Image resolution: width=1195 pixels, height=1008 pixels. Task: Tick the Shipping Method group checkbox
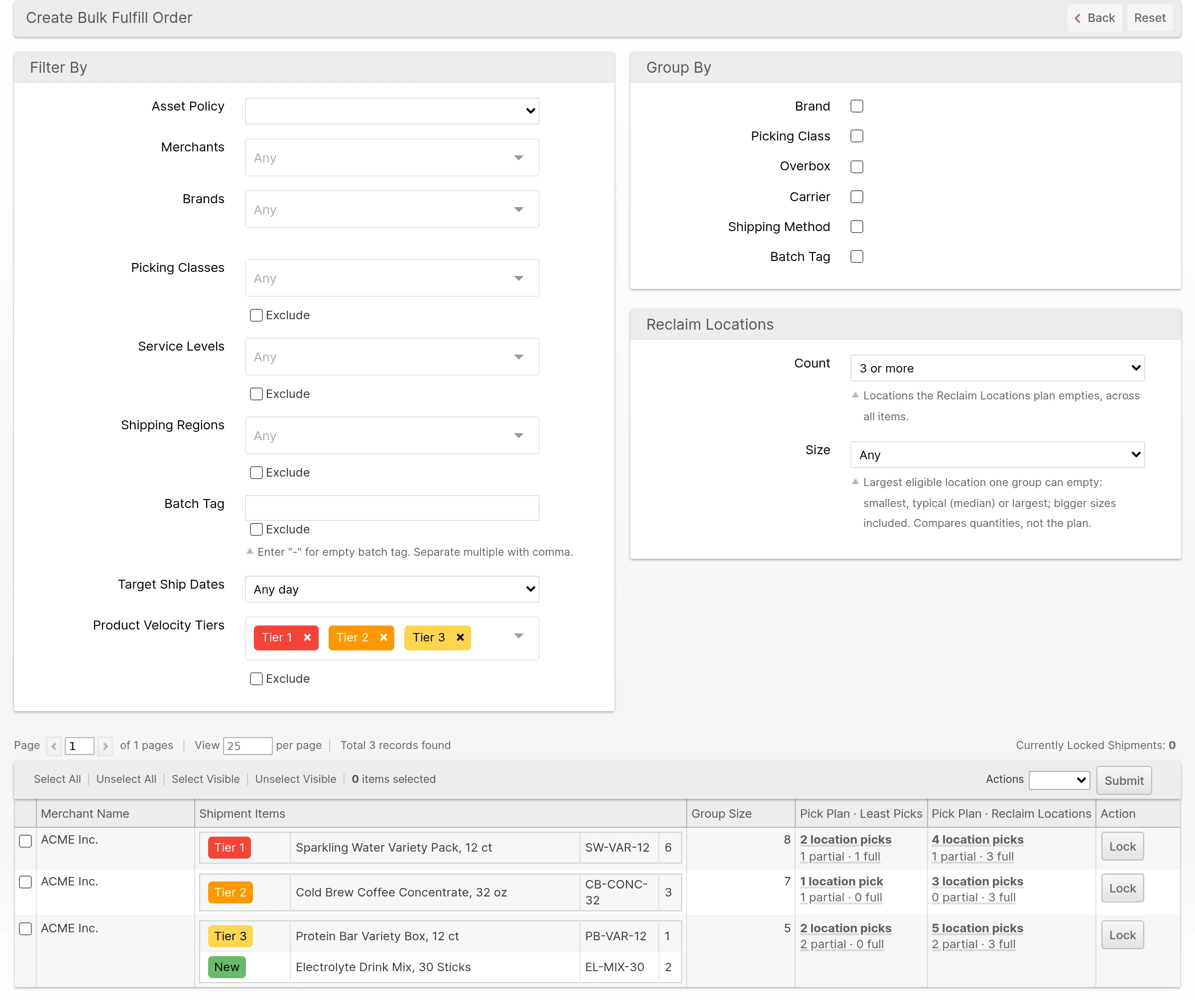856,227
